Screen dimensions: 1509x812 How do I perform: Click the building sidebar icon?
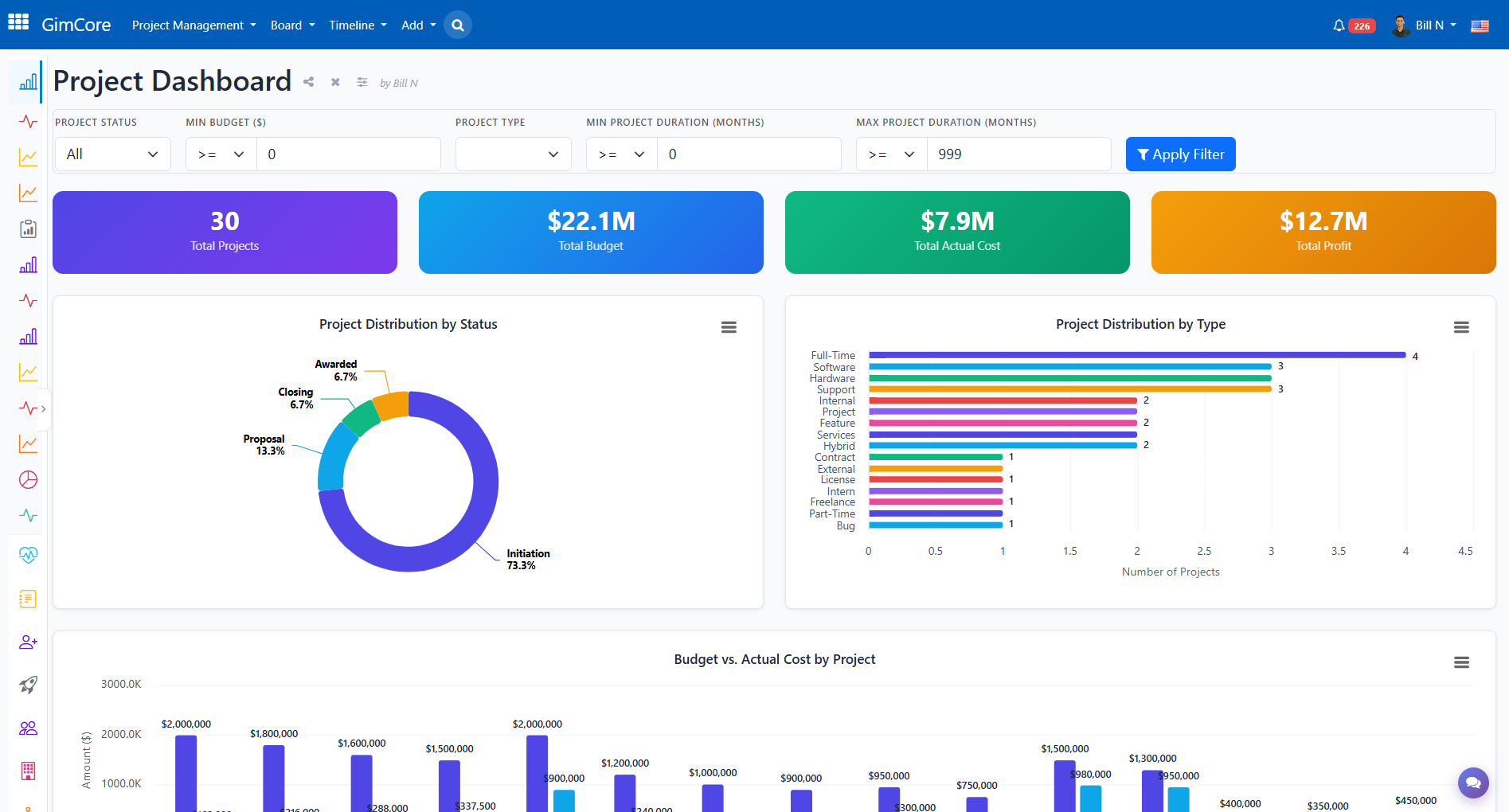tap(28, 771)
